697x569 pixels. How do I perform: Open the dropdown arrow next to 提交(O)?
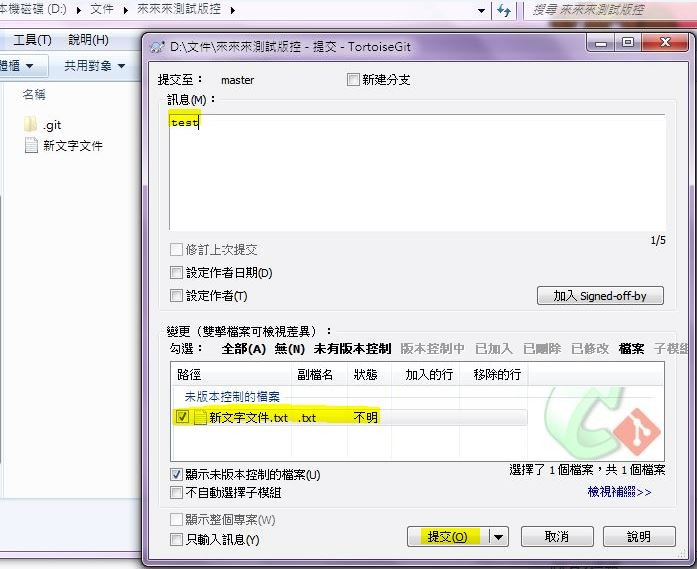pyautogui.click(x=498, y=537)
